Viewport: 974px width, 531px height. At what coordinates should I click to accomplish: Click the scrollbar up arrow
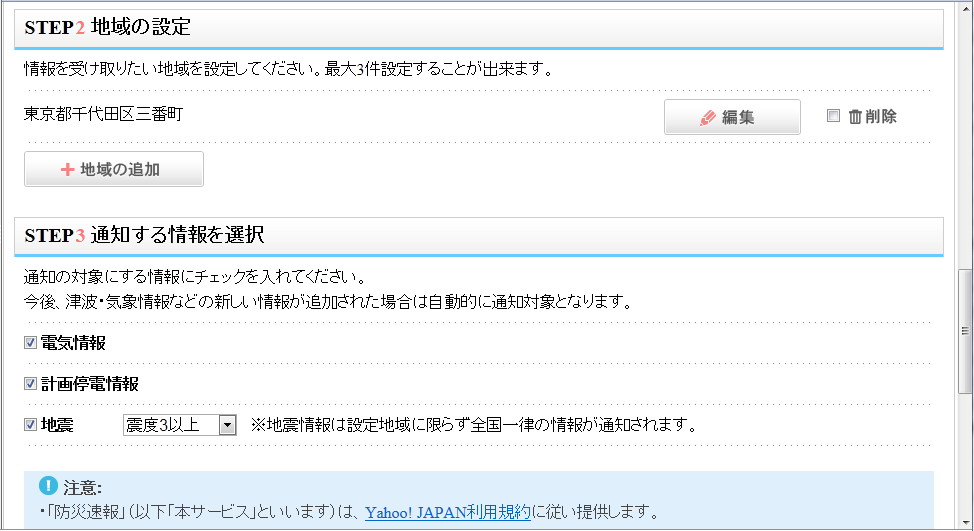coord(965,8)
